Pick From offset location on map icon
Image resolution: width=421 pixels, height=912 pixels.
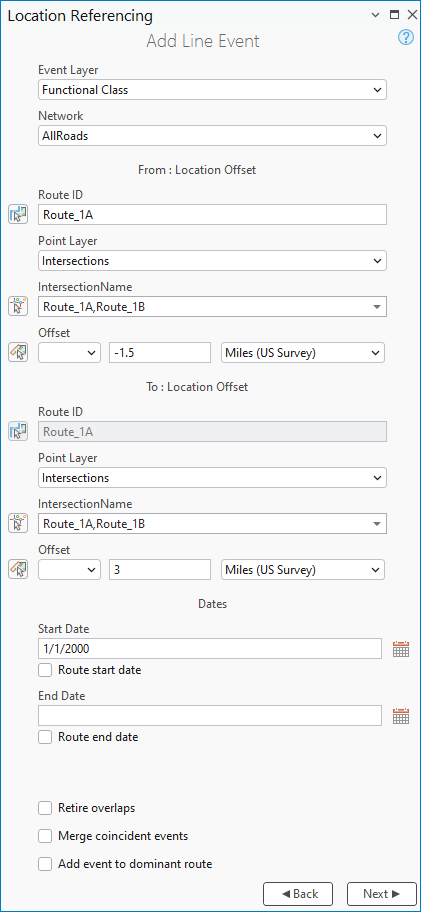click(x=18, y=352)
